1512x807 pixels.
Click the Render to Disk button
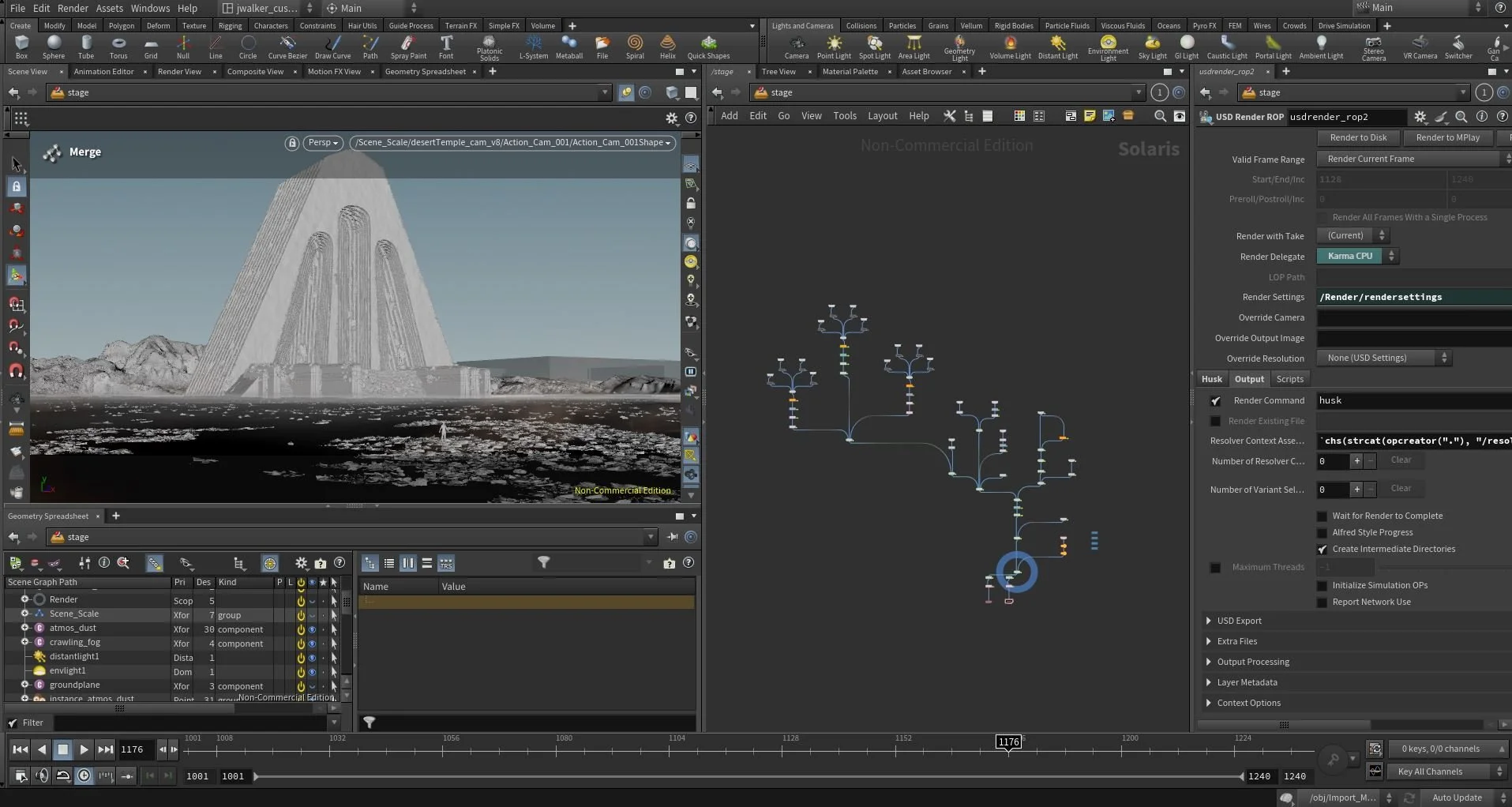1358,138
